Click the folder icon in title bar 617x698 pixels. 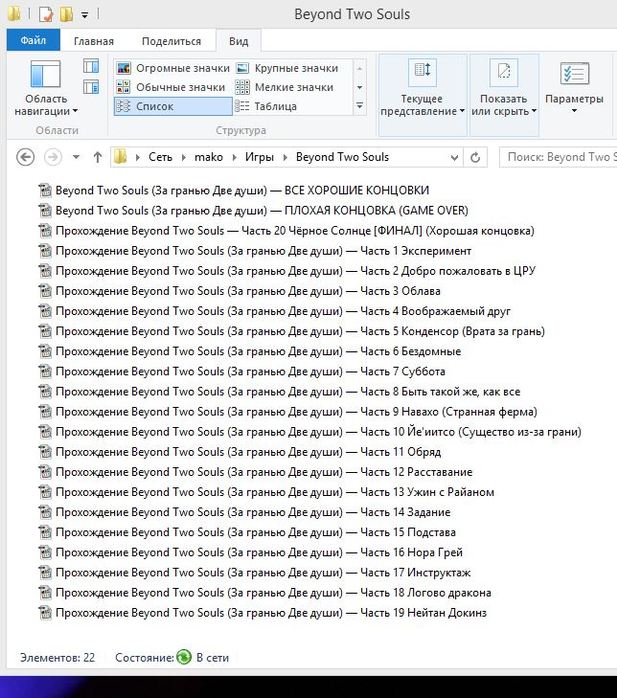click(x=14, y=14)
